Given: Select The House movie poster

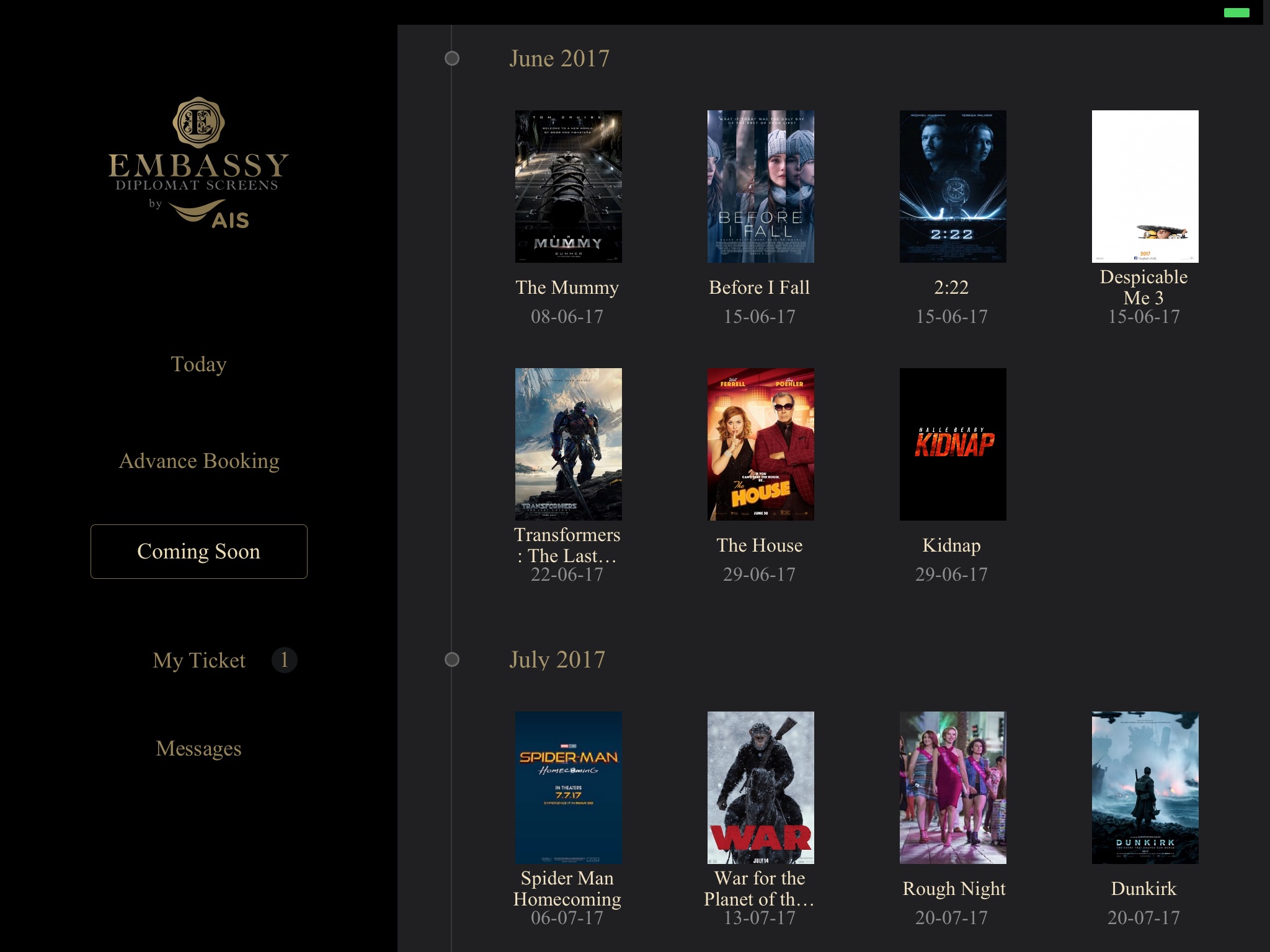Looking at the screenshot, I should (760, 444).
